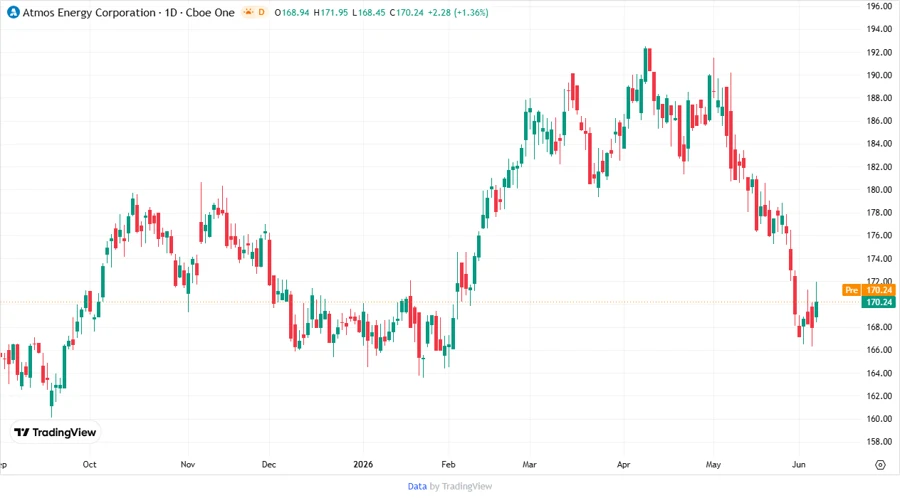Viewport: 900px width, 498px height.
Task: Click the 'Jun' time axis label
Action: pos(798,464)
